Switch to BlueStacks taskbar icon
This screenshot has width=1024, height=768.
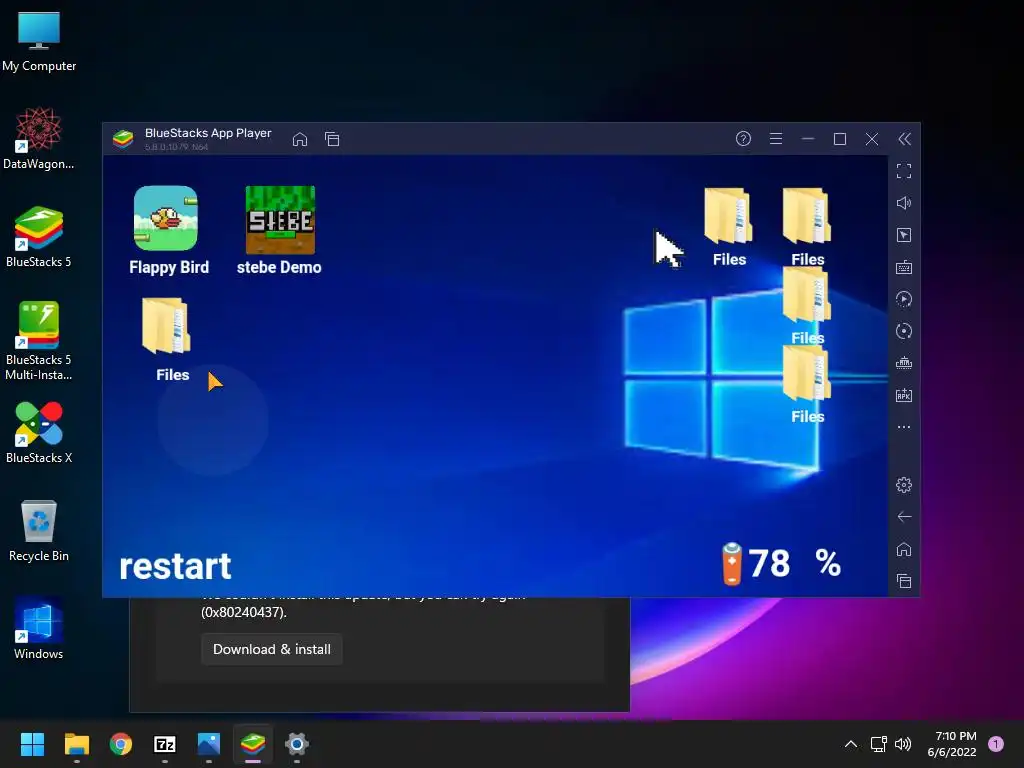(x=253, y=744)
